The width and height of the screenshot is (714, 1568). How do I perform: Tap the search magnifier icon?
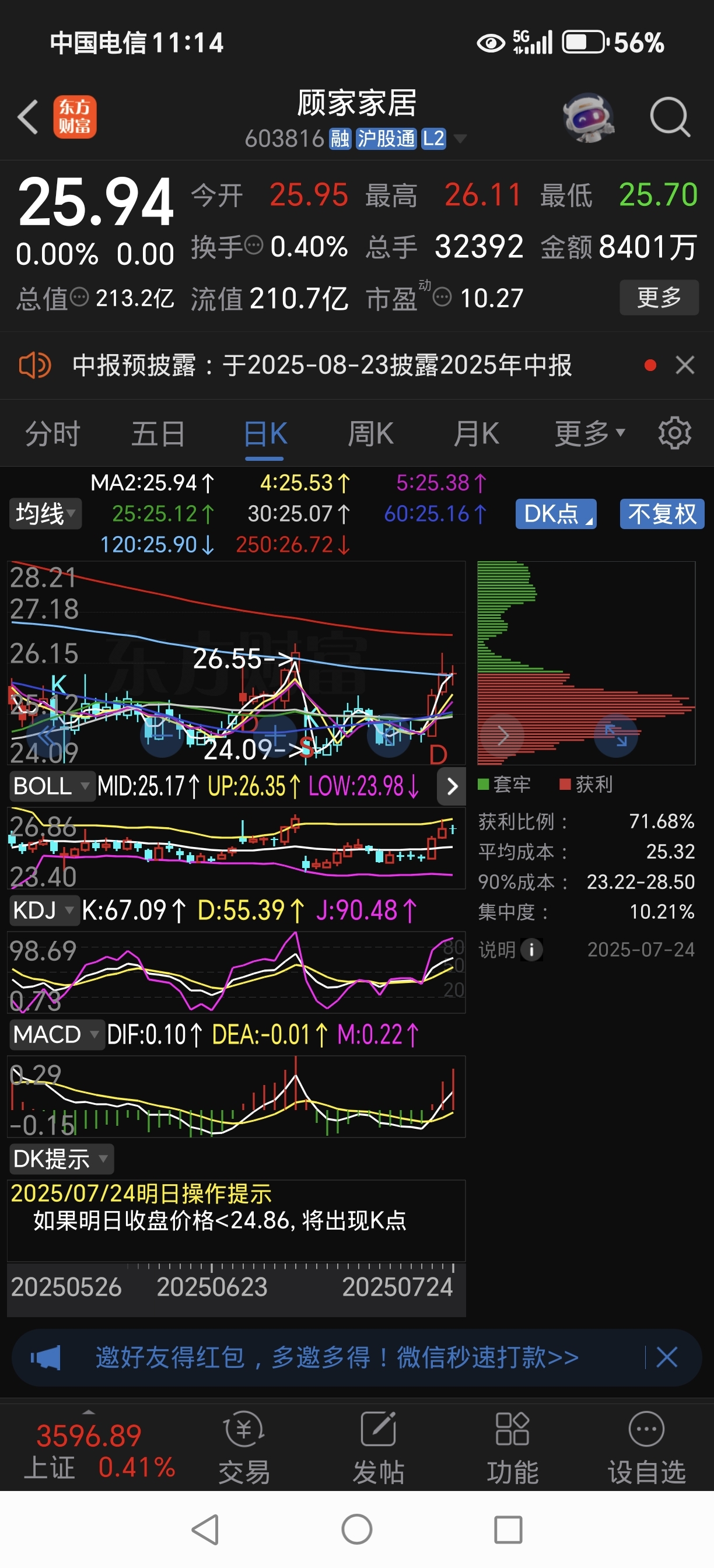pos(670,116)
